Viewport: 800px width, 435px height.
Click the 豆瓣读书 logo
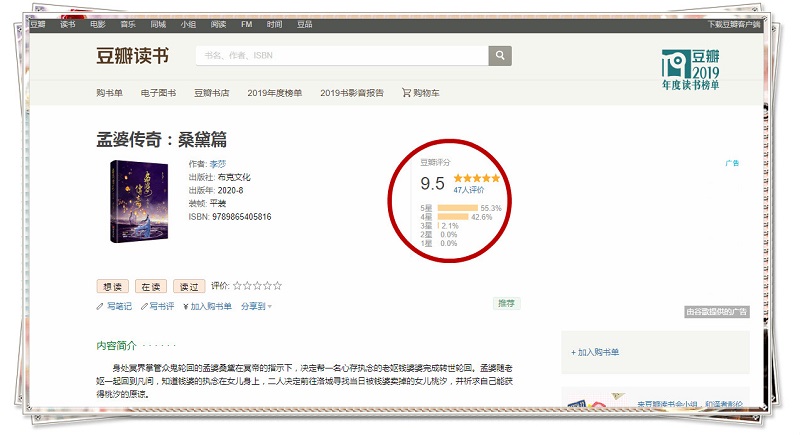pyautogui.click(x=134, y=56)
